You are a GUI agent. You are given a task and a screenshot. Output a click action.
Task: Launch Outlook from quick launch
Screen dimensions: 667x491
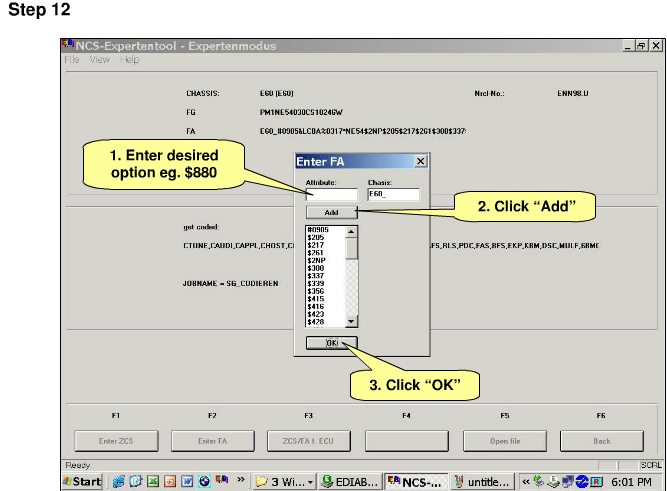136,482
